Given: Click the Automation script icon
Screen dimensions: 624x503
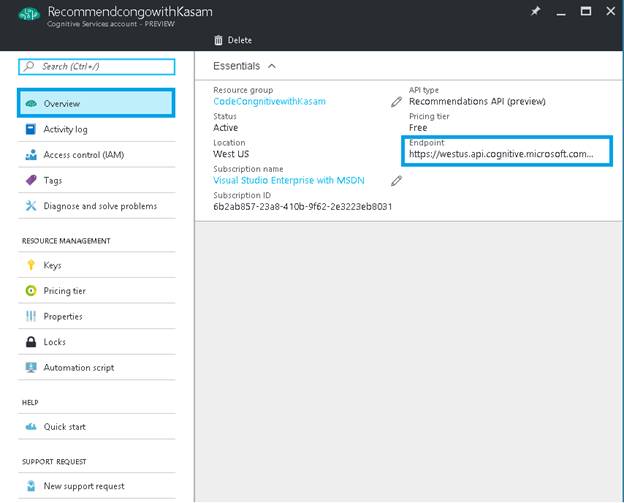Looking at the screenshot, I should [x=31, y=368].
